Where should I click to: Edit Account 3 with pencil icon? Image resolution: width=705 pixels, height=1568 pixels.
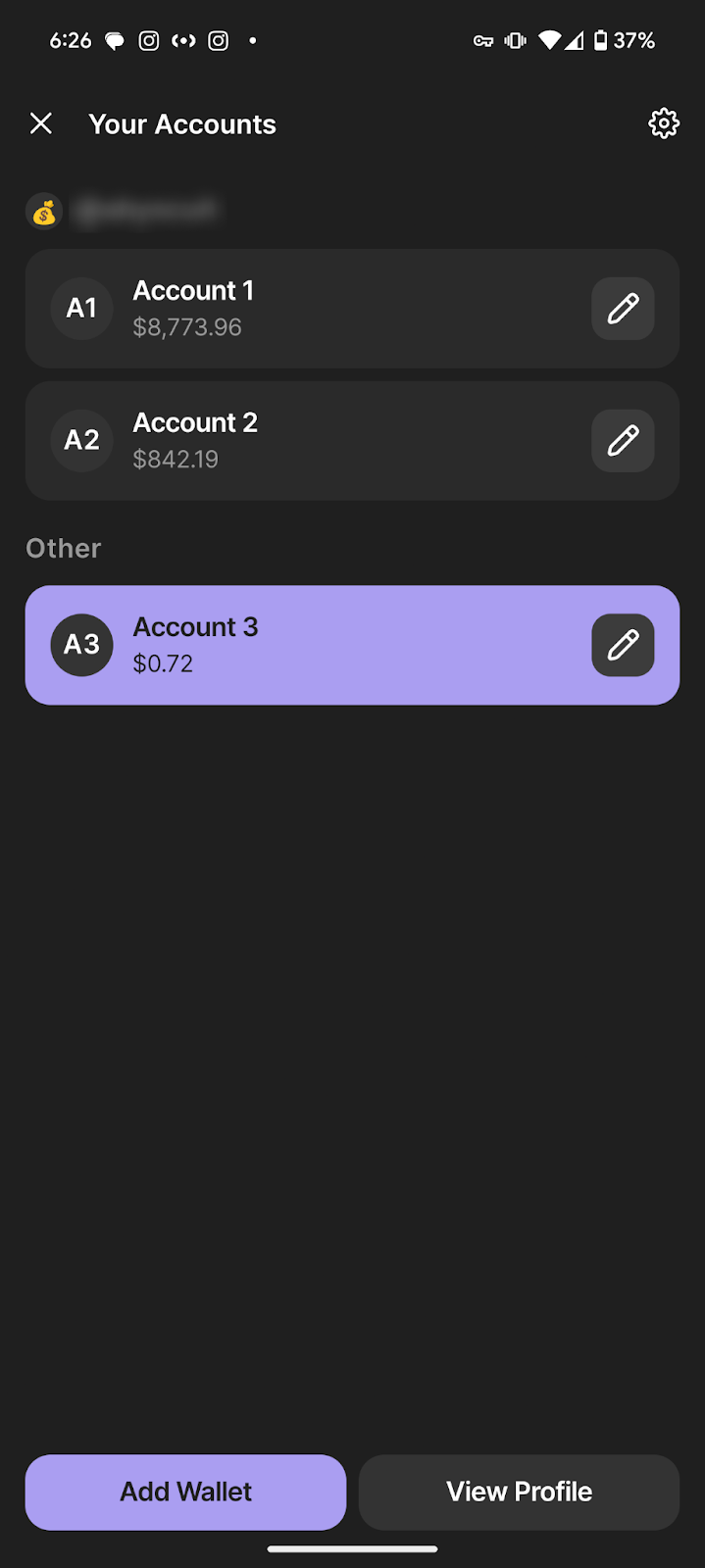pos(623,645)
